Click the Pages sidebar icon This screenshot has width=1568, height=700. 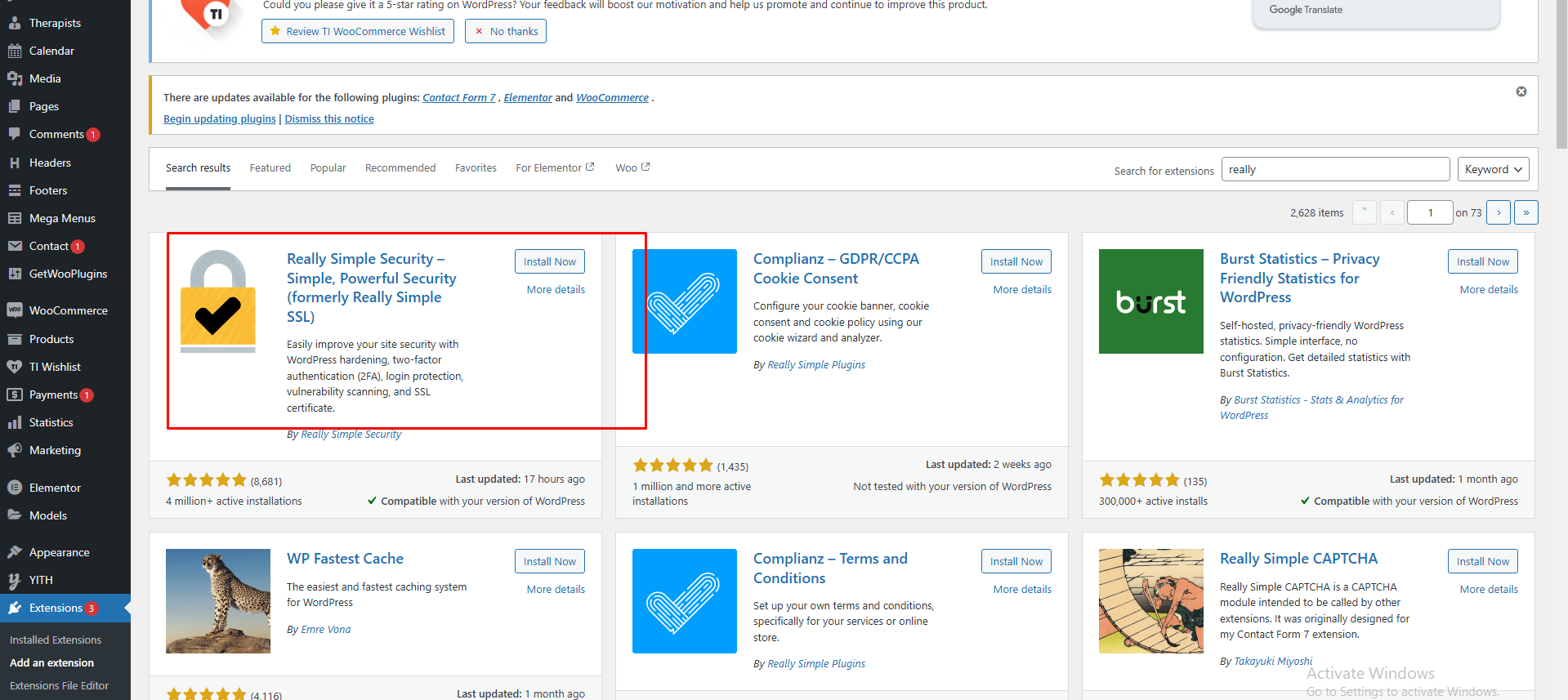tap(15, 106)
